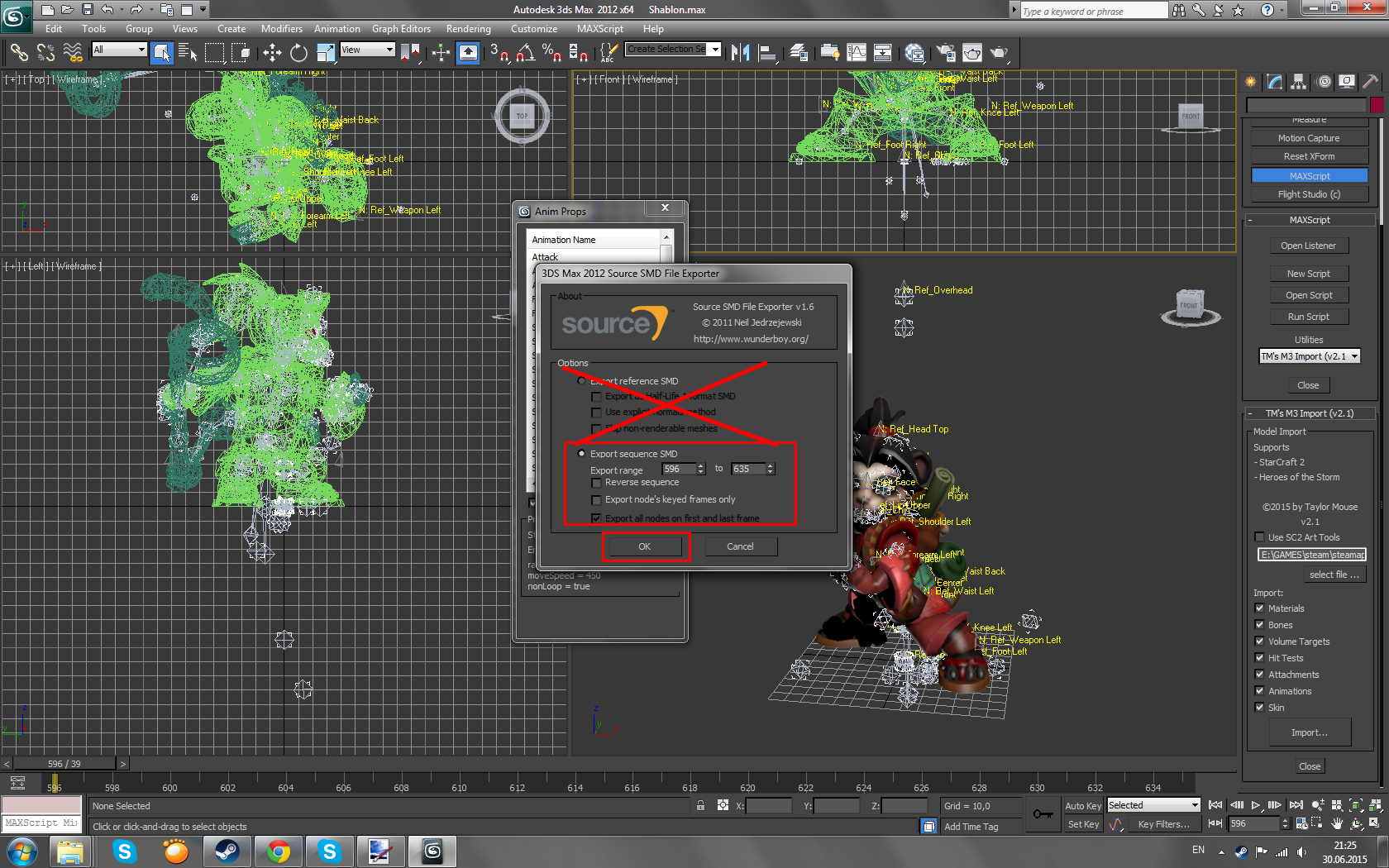Image resolution: width=1389 pixels, height=868 pixels.
Task: Uncheck the Bones import option
Action: pos(1259,625)
